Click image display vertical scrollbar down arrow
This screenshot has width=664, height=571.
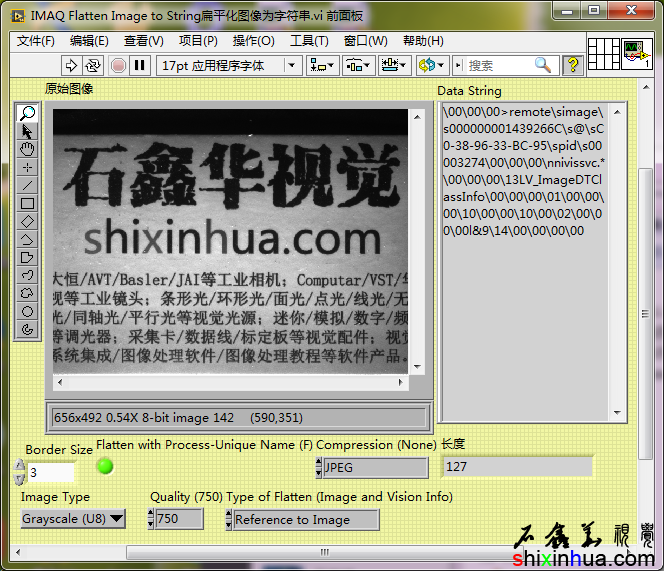pos(417,367)
